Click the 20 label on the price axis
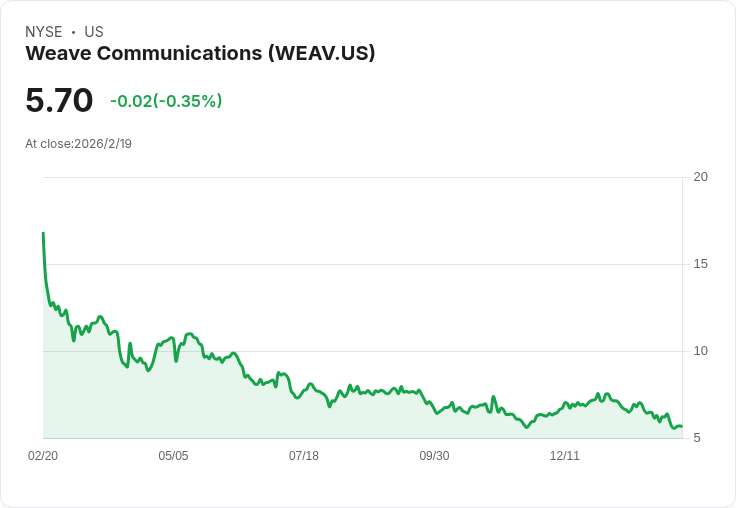Image resolution: width=736 pixels, height=508 pixels. tap(700, 177)
